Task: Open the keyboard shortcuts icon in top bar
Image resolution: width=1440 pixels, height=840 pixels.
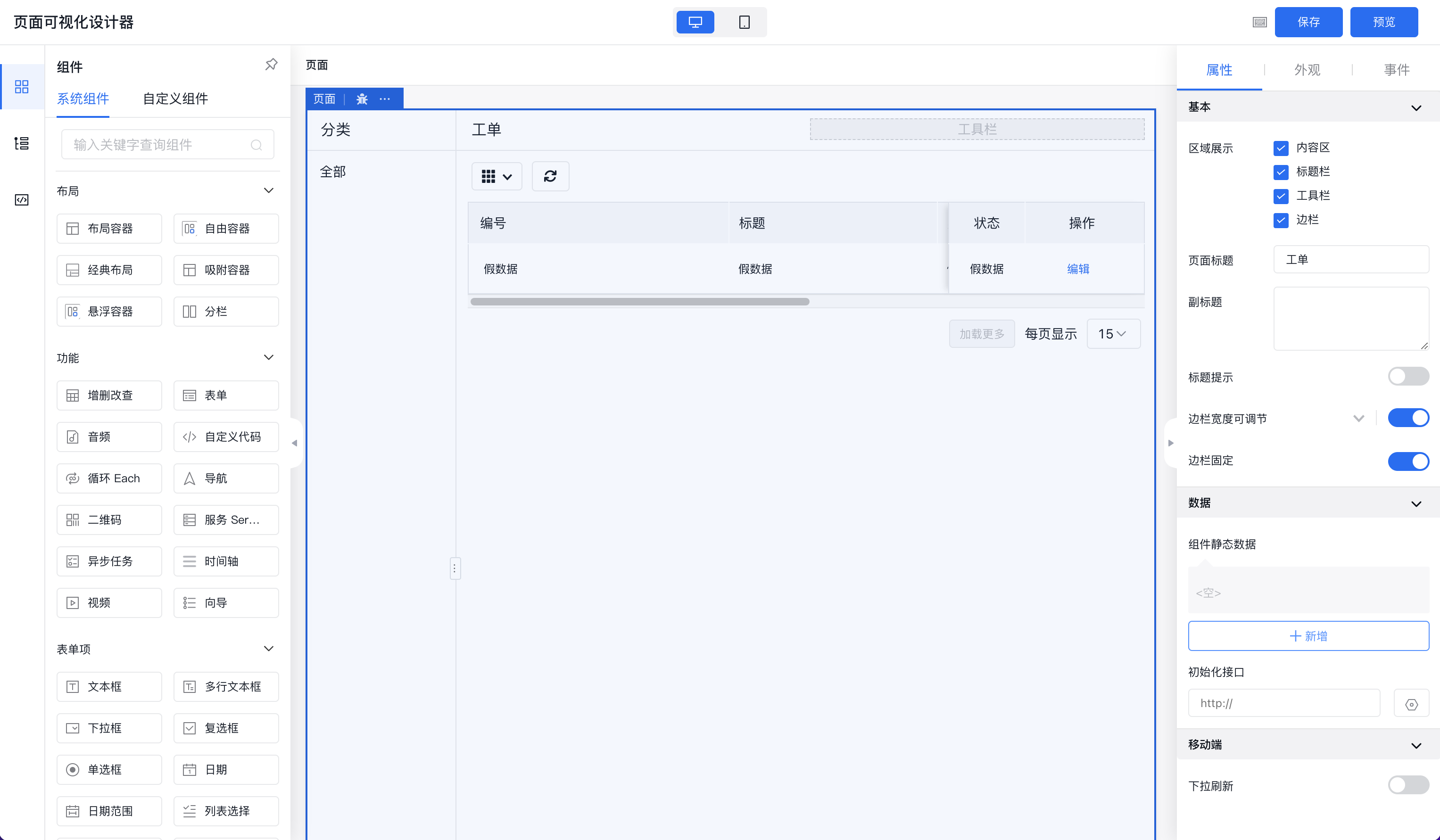Action: (x=1259, y=22)
